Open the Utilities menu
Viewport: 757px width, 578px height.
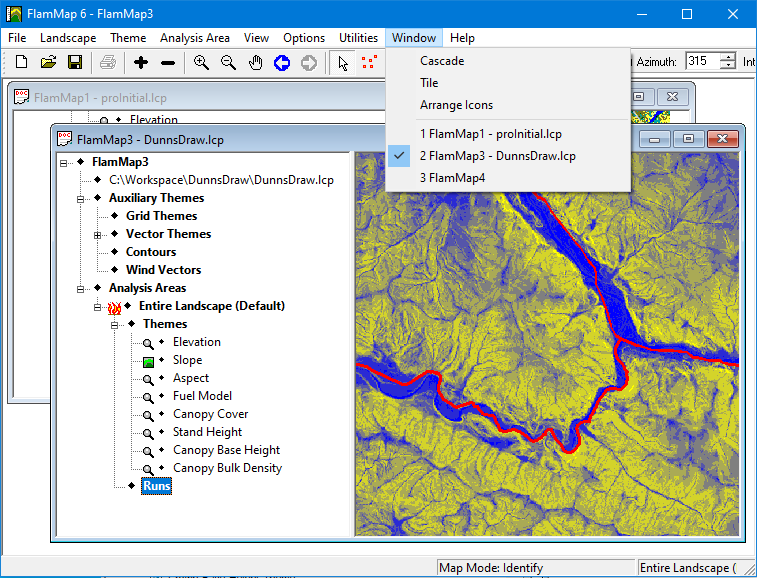tap(358, 38)
